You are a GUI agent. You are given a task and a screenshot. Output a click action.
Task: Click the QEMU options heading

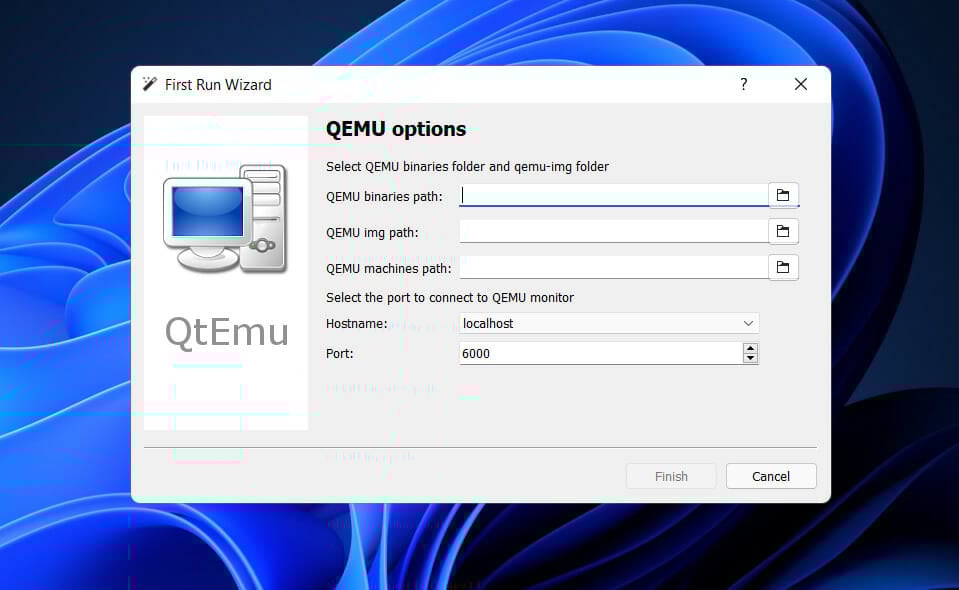(x=395, y=129)
